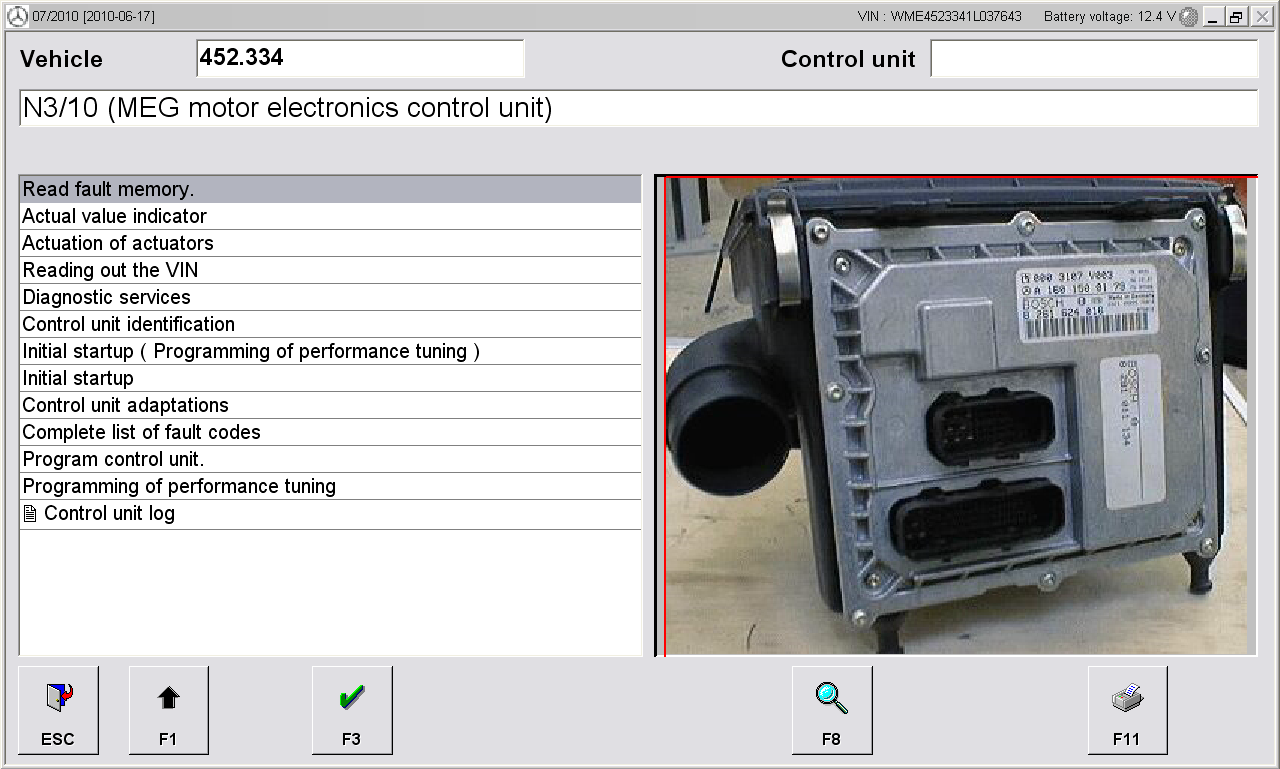
Task: Open the F8 magnifier search
Action: pos(831,710)
